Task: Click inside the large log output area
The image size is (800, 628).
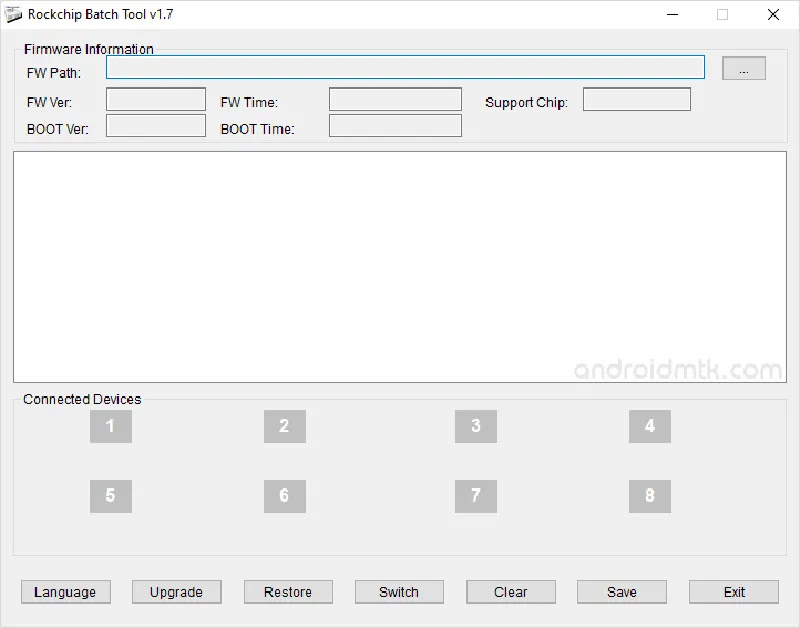Action: coord(400,267)
